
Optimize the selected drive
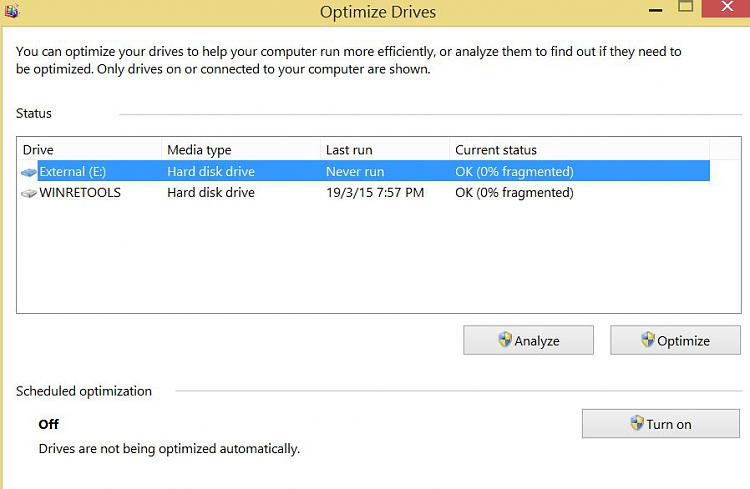click(x=675, y=340)
